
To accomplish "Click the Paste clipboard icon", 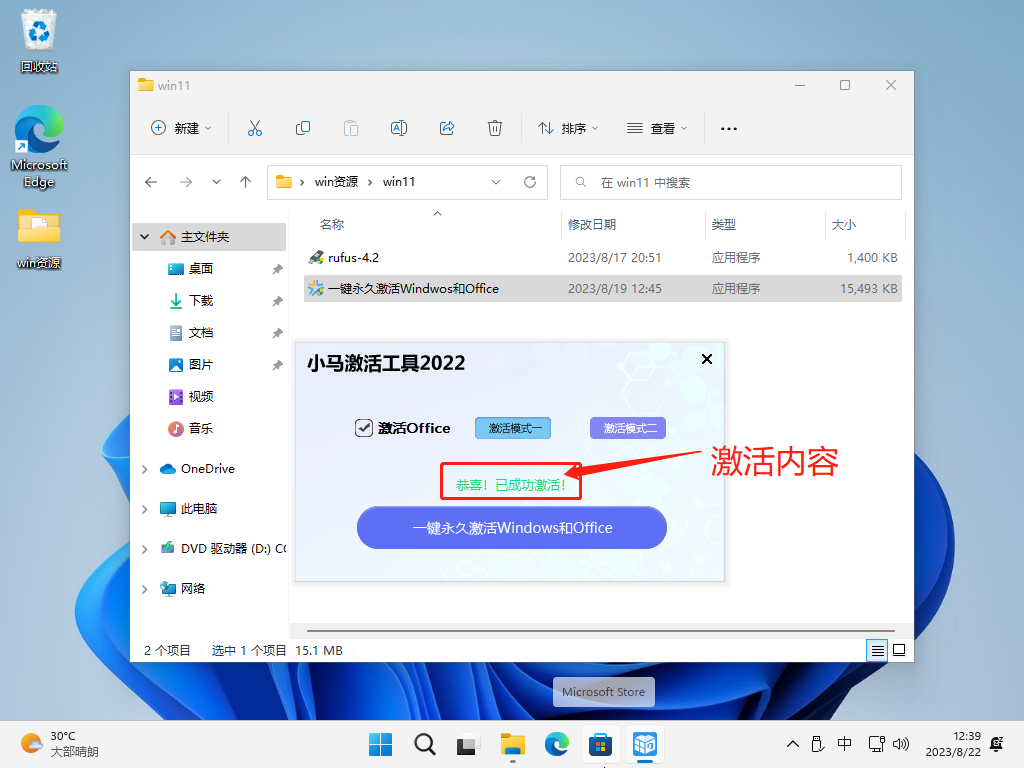I will point(351,128).
